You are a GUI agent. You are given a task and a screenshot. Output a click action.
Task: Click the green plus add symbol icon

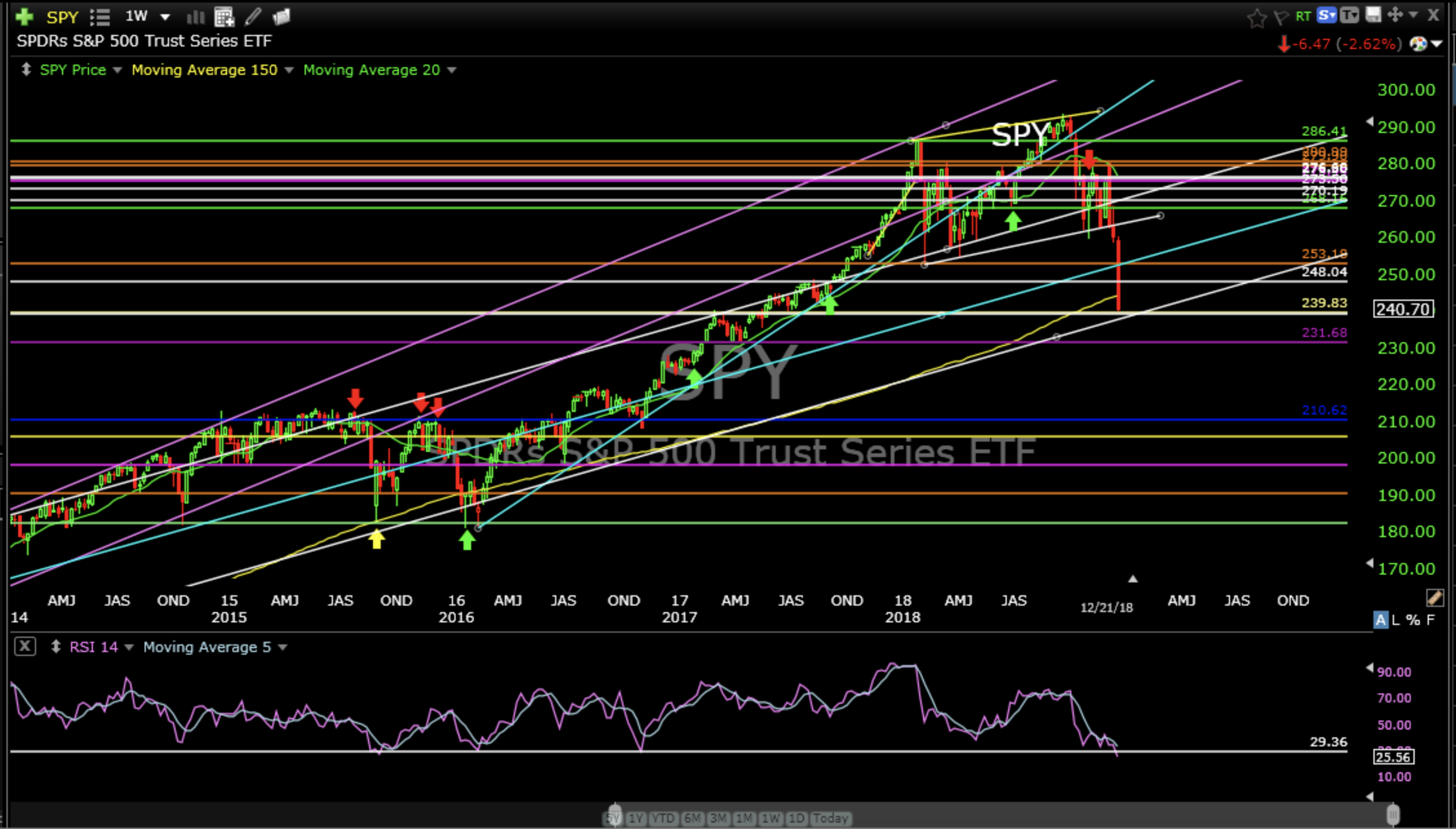(25, 17)
